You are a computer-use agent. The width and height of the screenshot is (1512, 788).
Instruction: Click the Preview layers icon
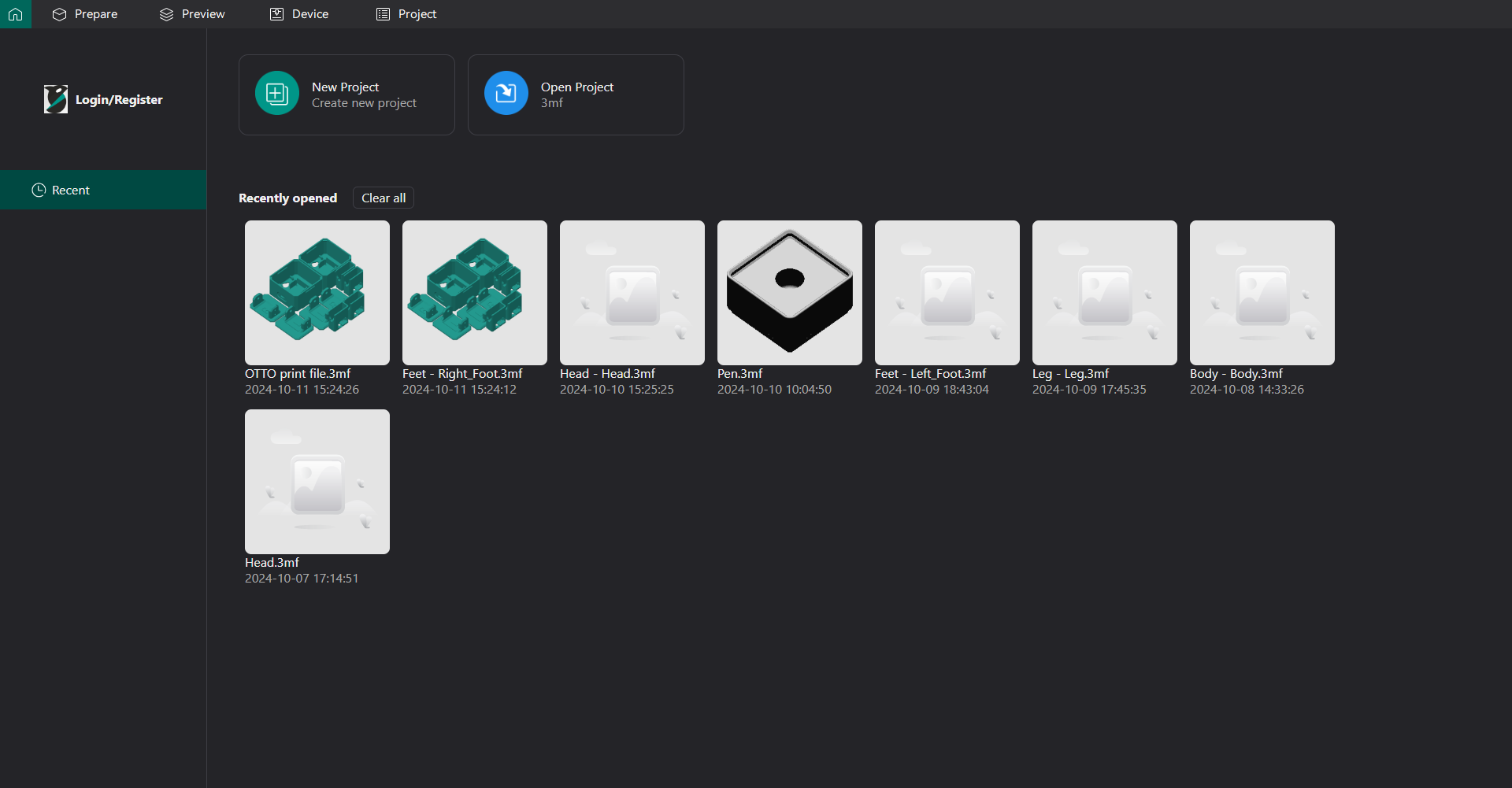pos(166,14)
